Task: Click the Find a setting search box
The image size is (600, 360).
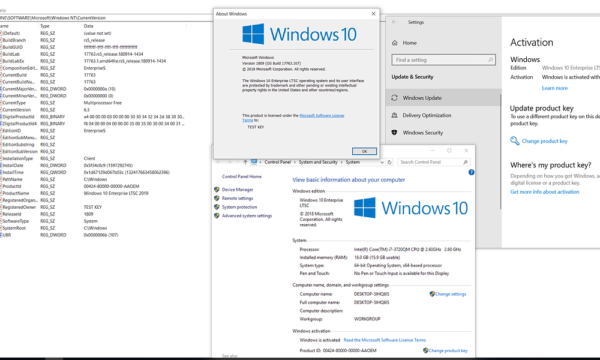Action: (443, 60)
